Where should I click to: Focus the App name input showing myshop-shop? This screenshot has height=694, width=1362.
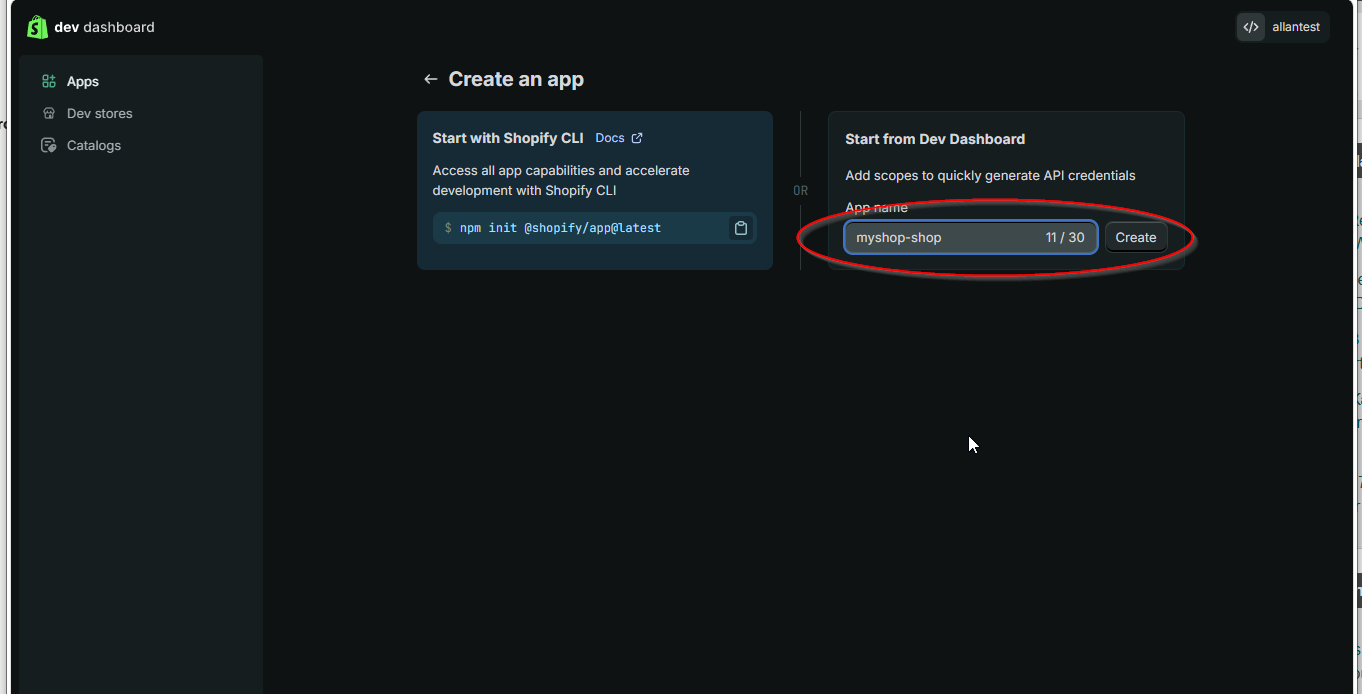click(940, 237)
